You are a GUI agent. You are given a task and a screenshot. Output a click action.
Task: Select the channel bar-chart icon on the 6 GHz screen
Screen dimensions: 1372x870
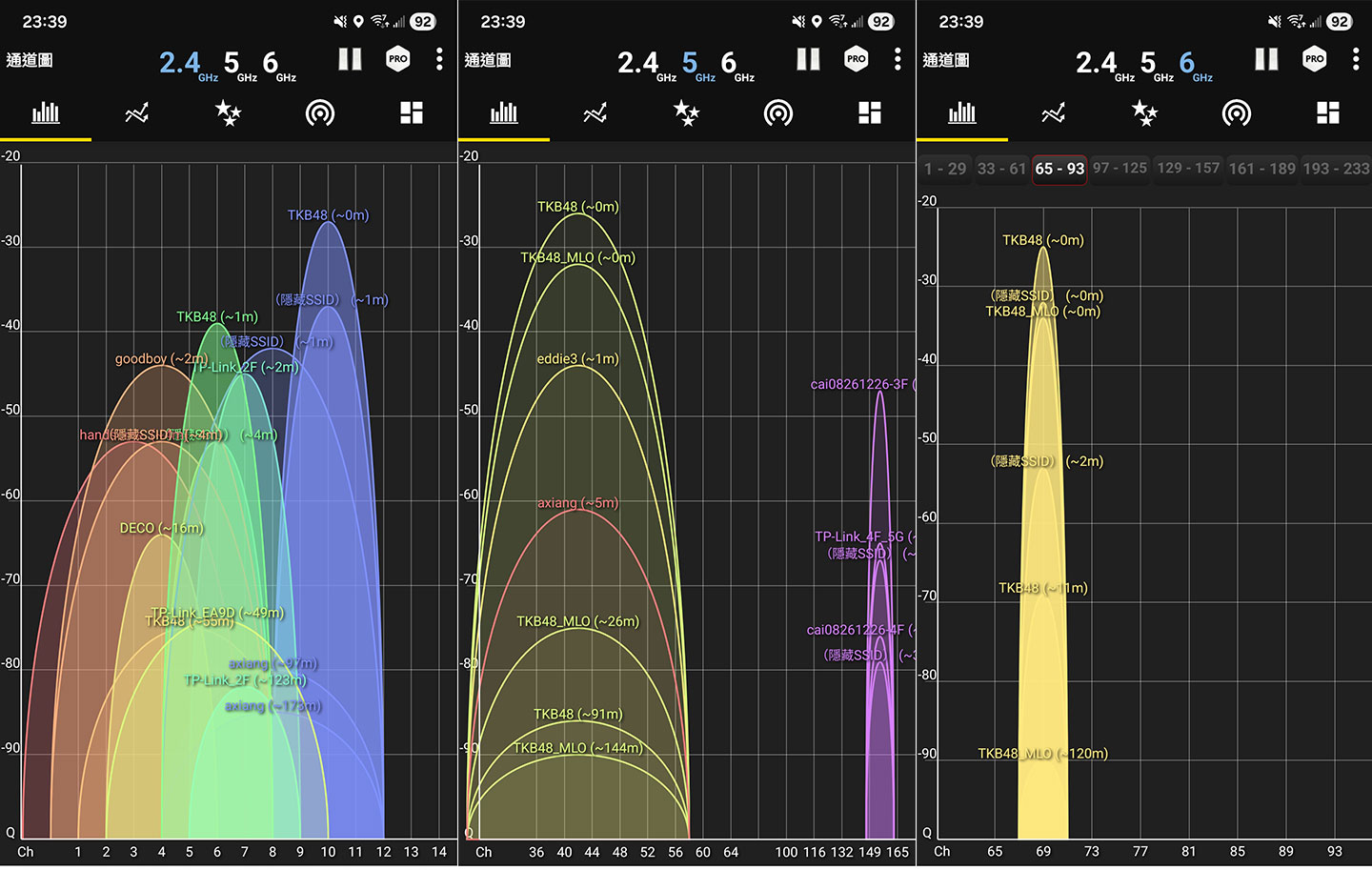pyautogui.click(x=961, y=114)
